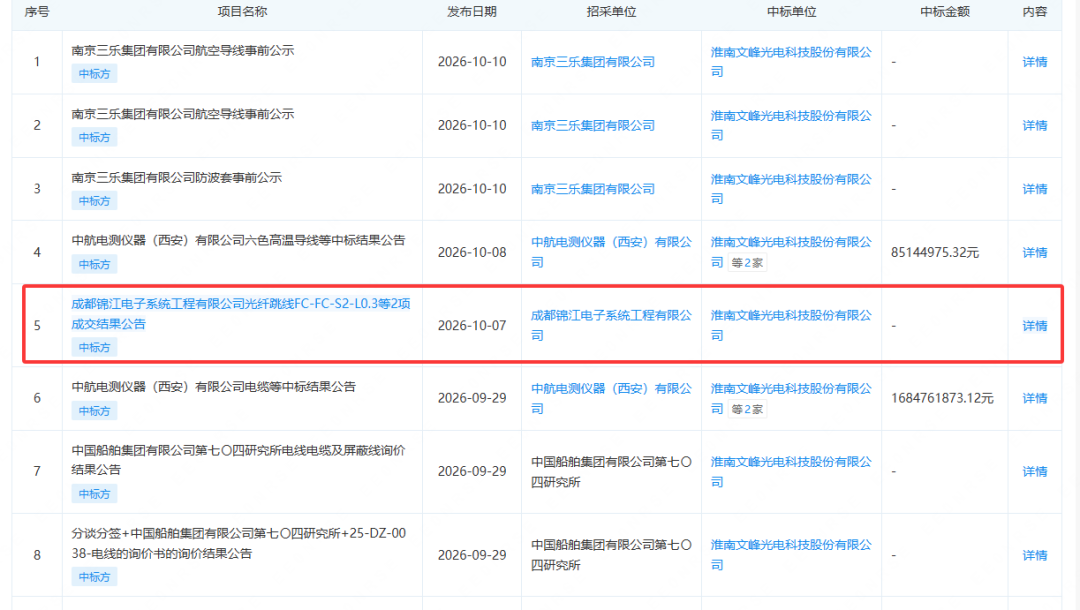Image resolution: width=1080 pixels, height=610 pixels.
Task: Click 南京三乐集团有限公司 buyer link in row 1
Action: pyautogui.click(x=592, y=62)
